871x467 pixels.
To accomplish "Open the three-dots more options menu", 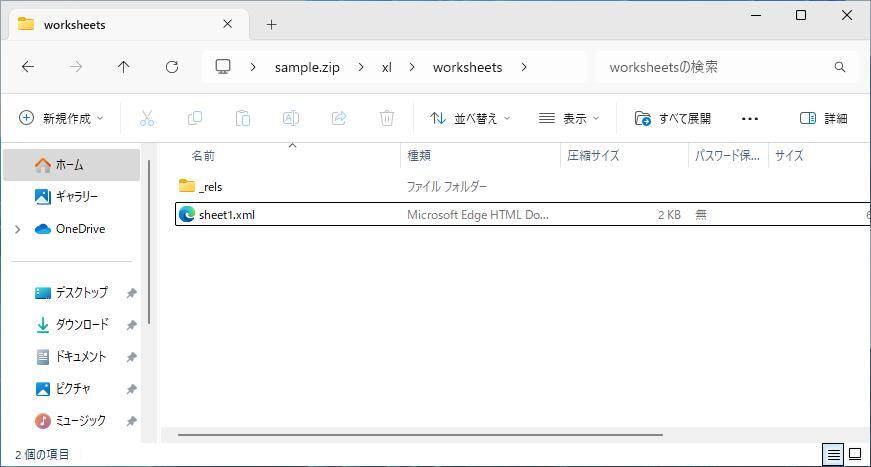I will [x=749, y=118].
